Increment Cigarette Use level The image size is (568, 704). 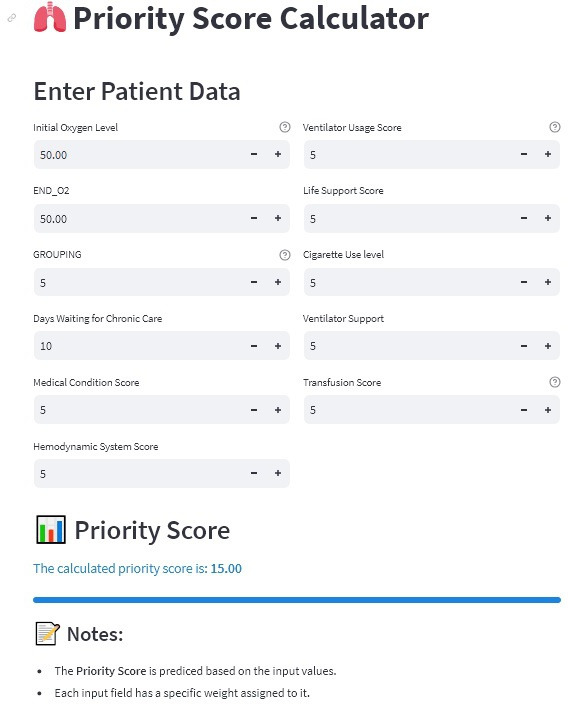coord(548,282)
